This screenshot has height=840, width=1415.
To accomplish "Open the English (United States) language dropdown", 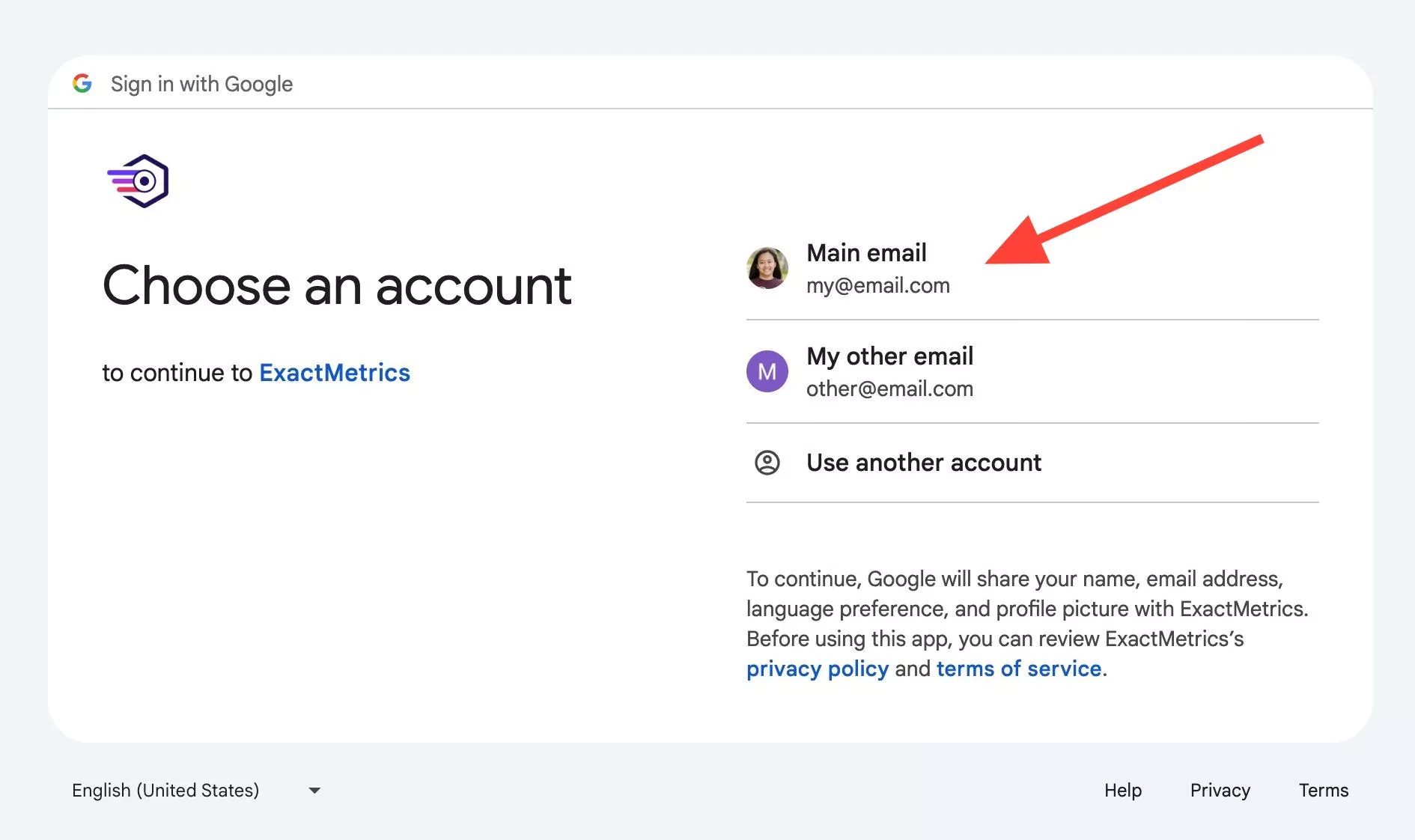I will click(196, 791).
